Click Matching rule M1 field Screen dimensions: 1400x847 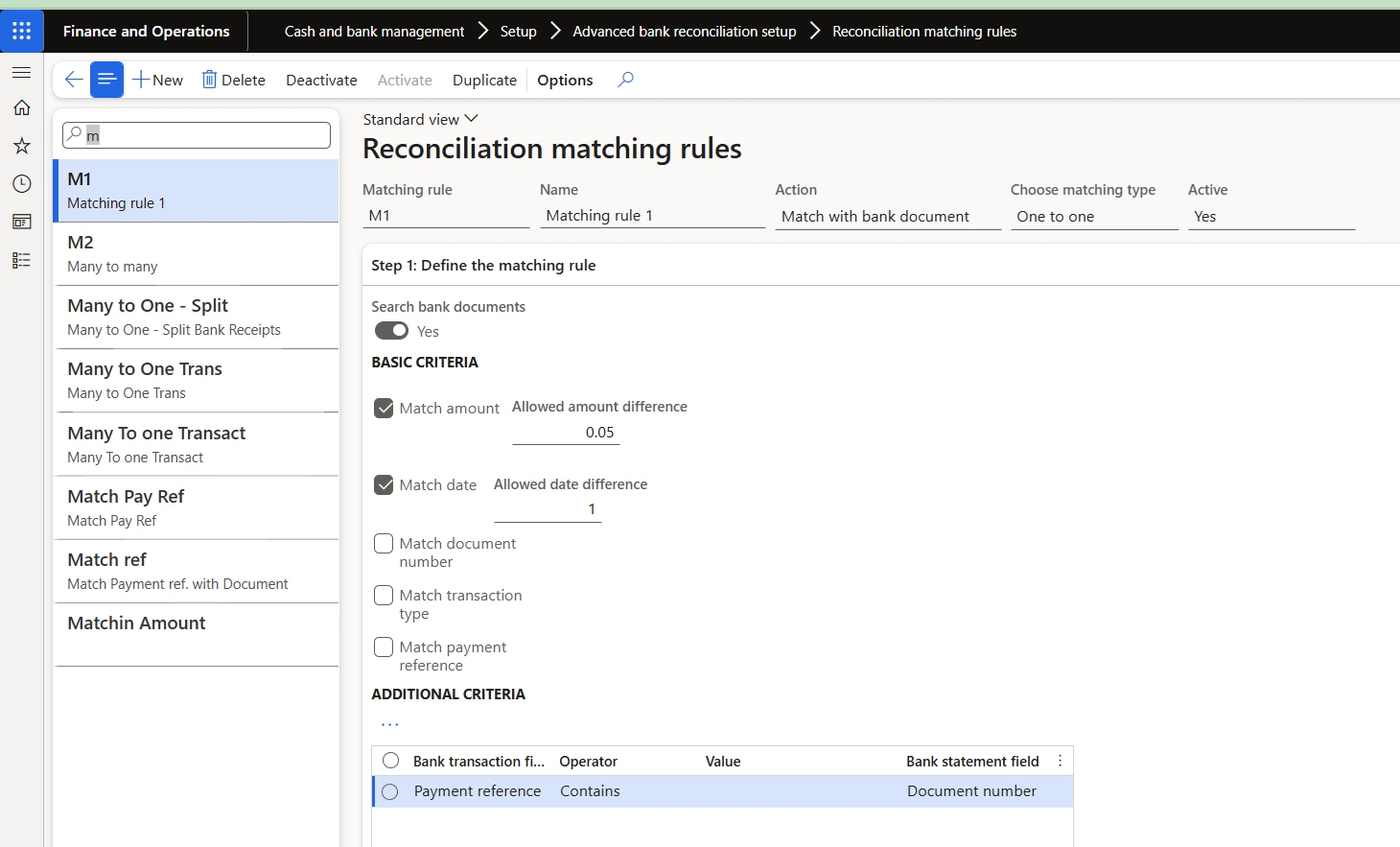coord(446,215)
